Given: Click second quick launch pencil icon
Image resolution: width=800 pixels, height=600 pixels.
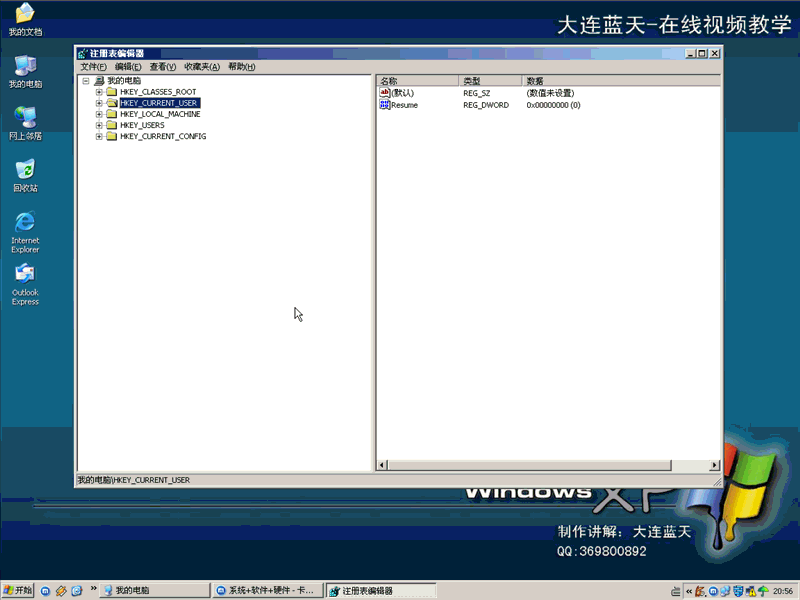Looking at the screenshot, I should [61, 591].
